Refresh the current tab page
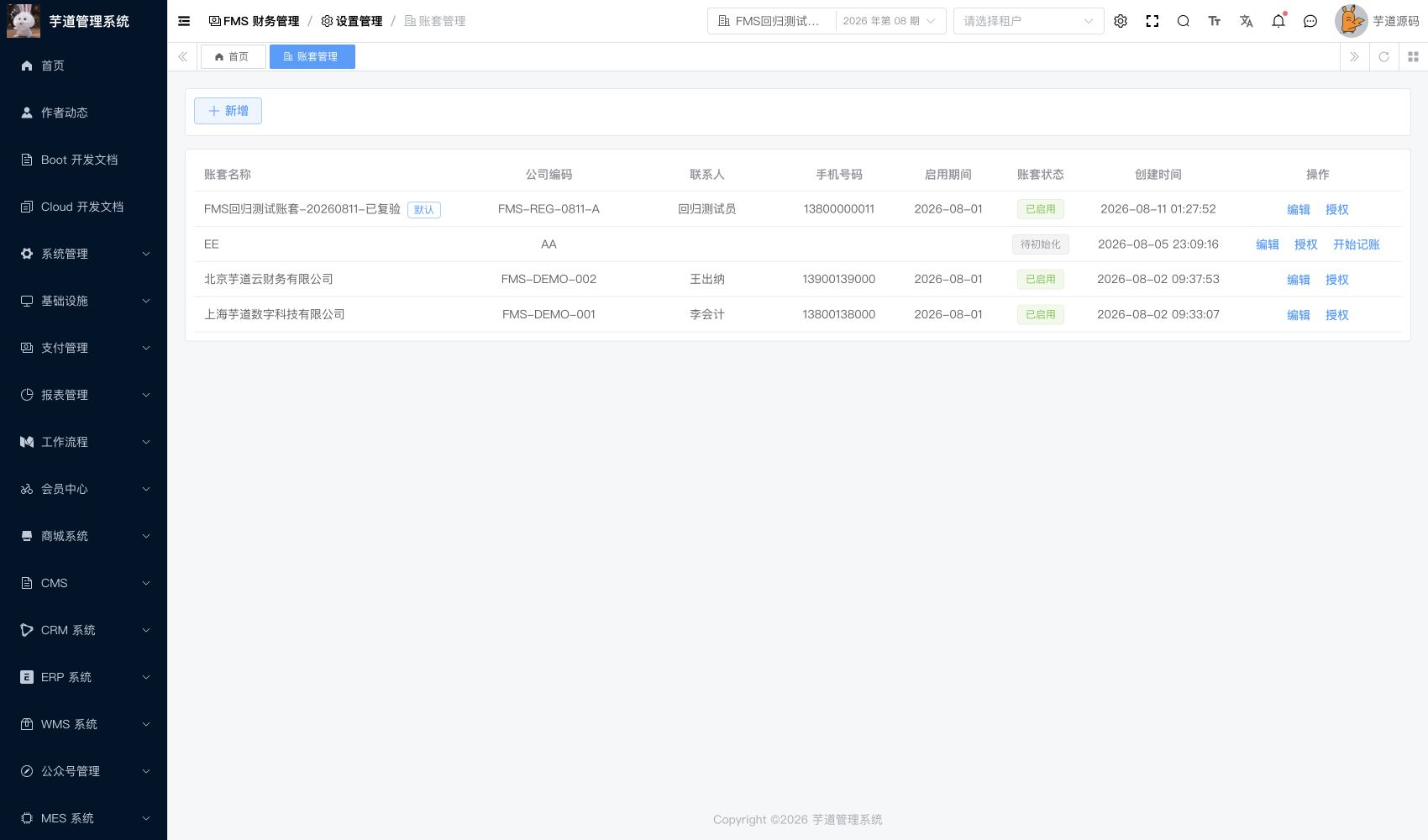 coord(1384,56)
